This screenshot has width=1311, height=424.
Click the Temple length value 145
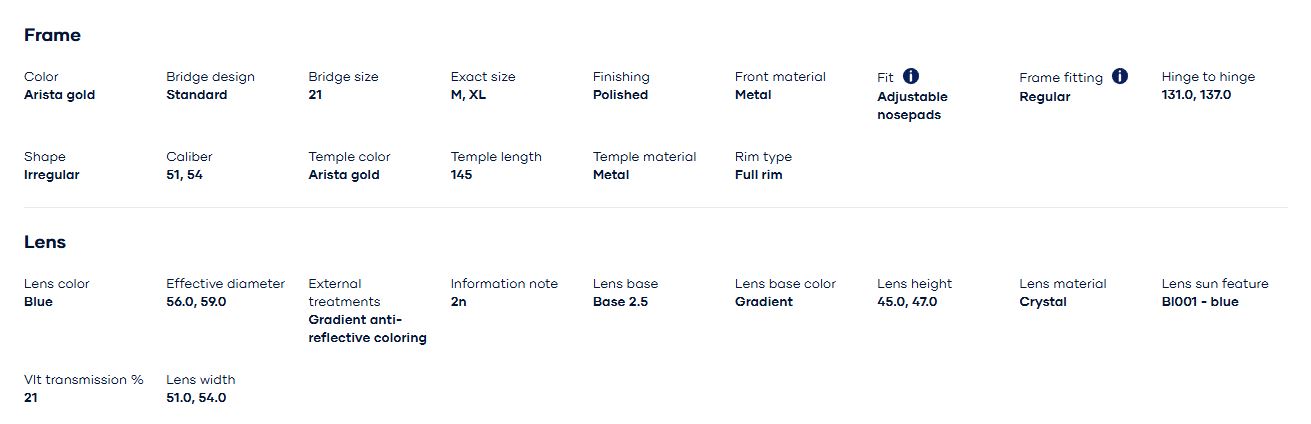[x=461, y=175]
